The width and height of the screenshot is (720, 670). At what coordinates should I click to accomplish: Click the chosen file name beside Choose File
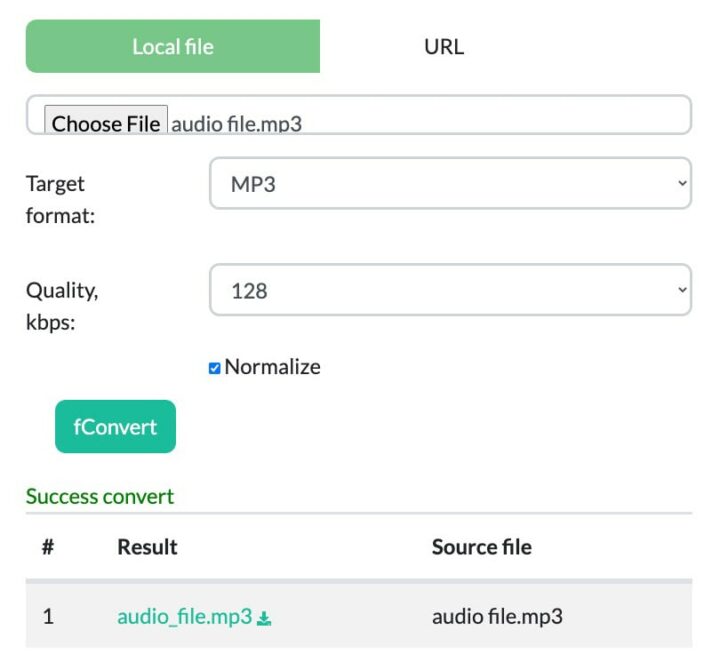coord(236,124)
